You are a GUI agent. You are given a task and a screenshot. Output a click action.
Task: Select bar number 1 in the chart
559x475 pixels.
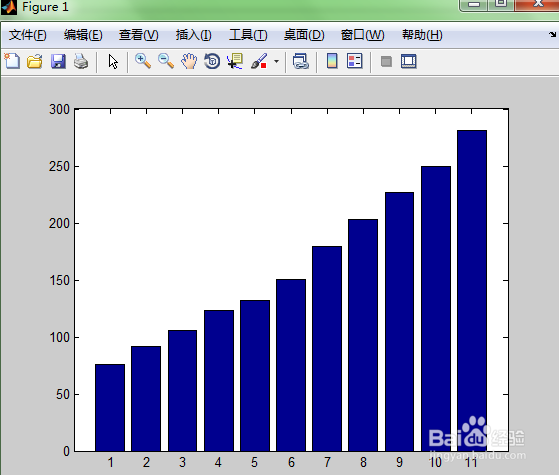click(x=110, y=408)
